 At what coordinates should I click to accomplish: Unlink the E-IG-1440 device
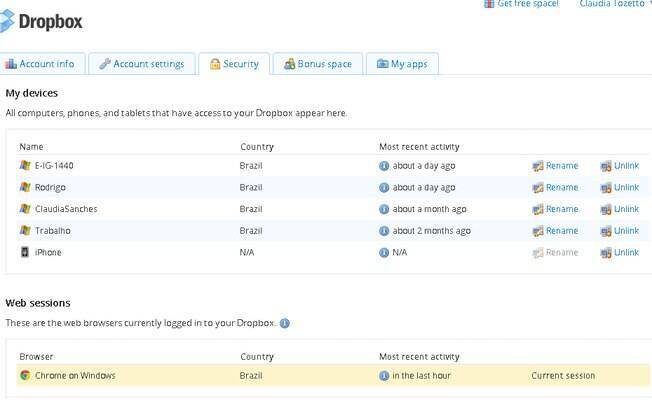click(626, 166)
